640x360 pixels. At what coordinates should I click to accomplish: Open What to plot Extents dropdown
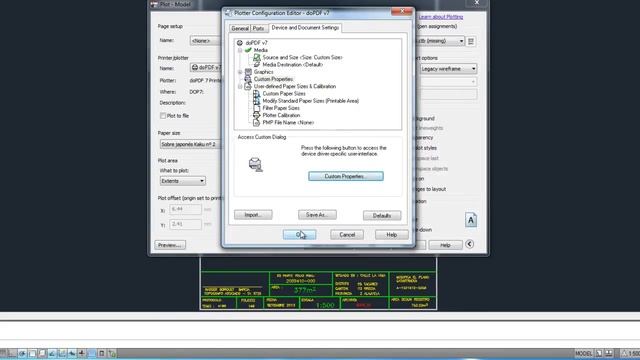(182, 181)
